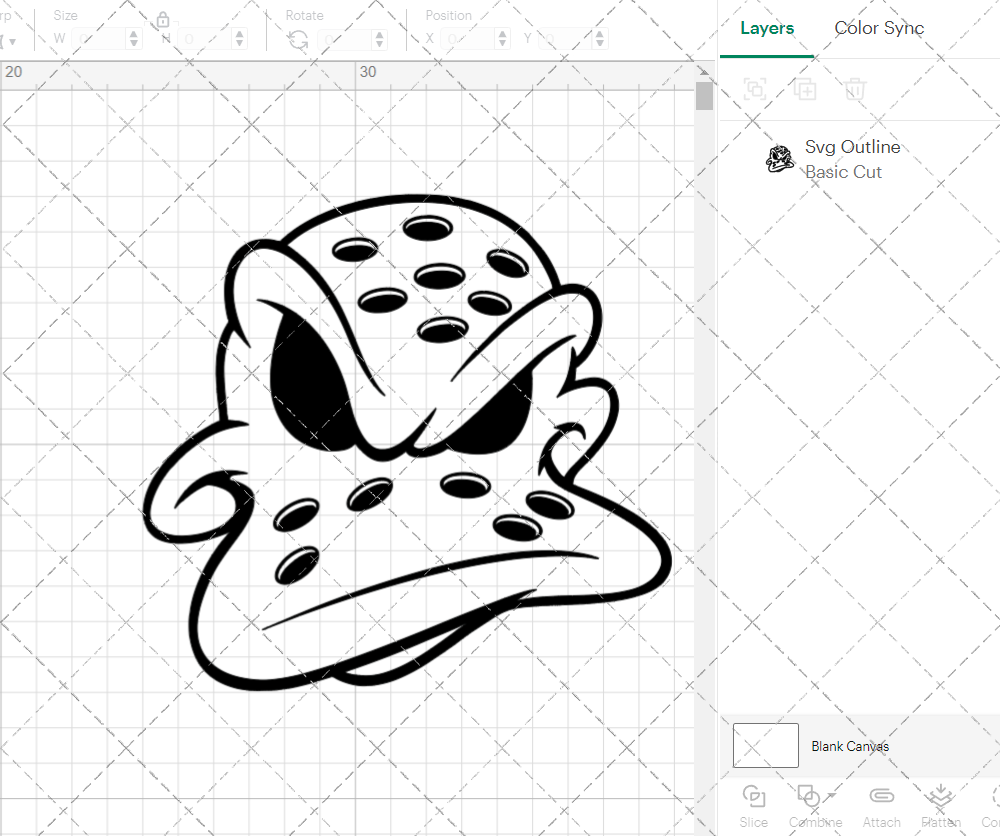Click the height size input field
Screen dimensions: 1000x836
[206, 39]
